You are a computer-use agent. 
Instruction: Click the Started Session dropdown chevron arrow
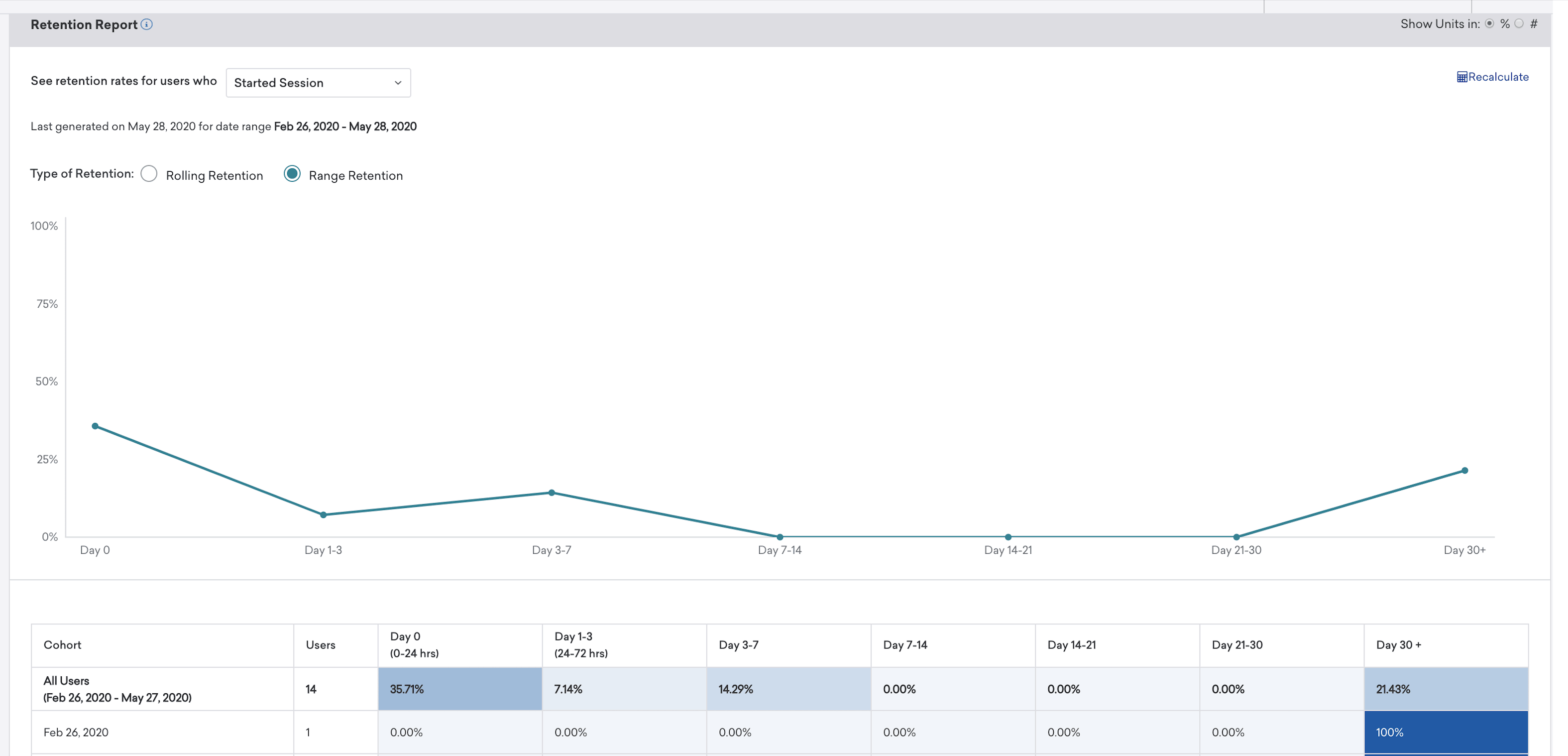[x=398, y=83]
